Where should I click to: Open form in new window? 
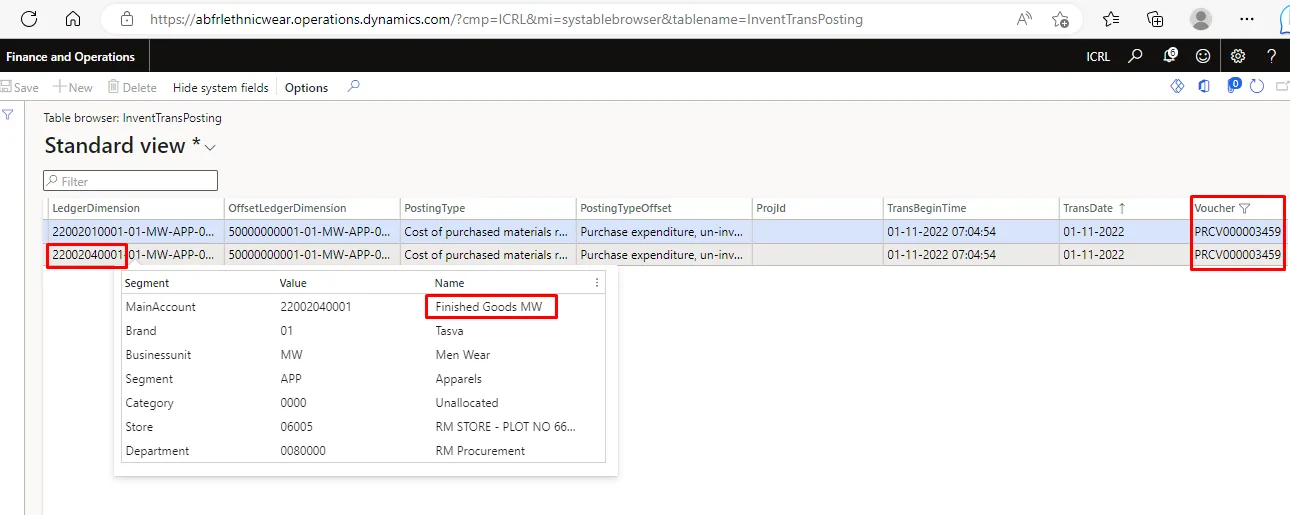pyautogui.click(x=1282, y=87)
